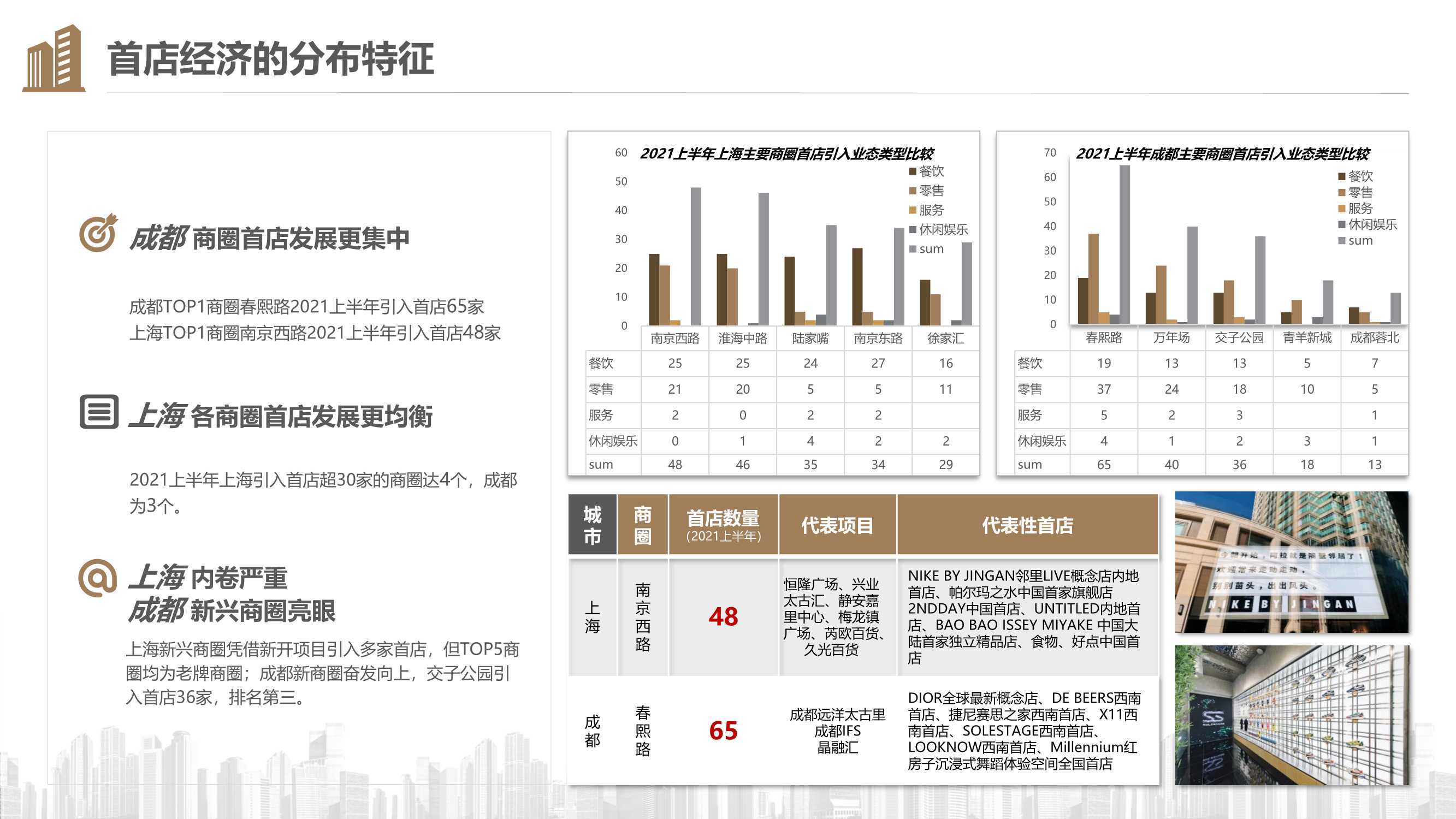This screenshot has height=819, width=1456.
Task: Click the target bullseye icon near 成都
Action: click(x=98, y=232)
